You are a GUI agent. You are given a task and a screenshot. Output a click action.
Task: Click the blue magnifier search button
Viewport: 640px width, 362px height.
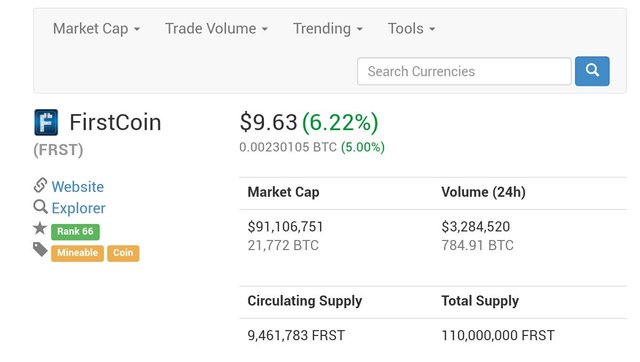point(592,71)
